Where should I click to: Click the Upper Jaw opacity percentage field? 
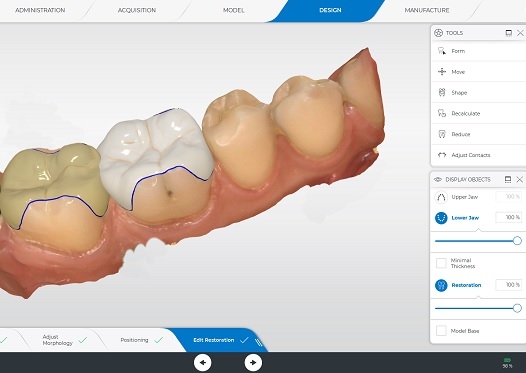click(x=509, y=197)
